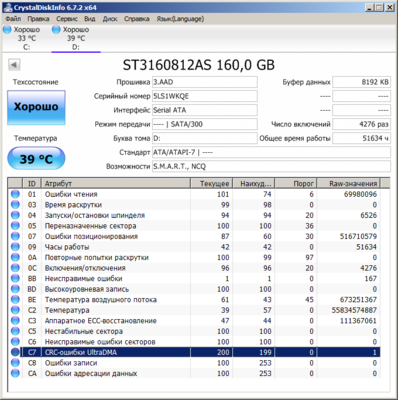398x400 pixels.
Task: Click the Буква тома field
Action: coord(205,138)
